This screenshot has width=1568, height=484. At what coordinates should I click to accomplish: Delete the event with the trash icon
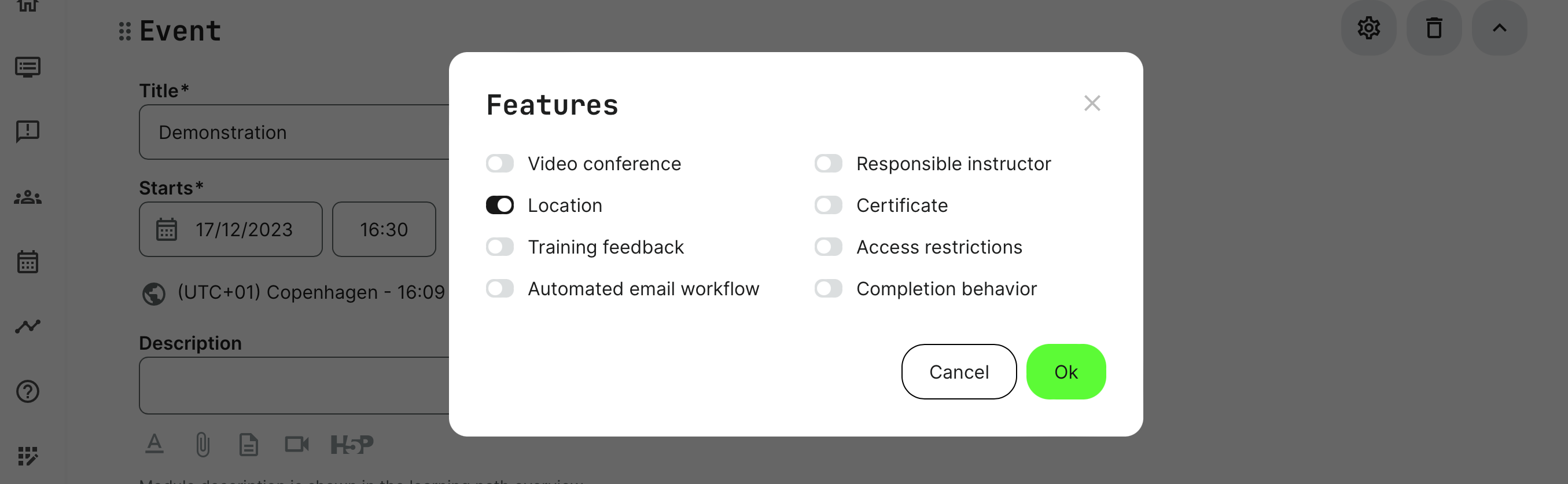[1434, 28]
